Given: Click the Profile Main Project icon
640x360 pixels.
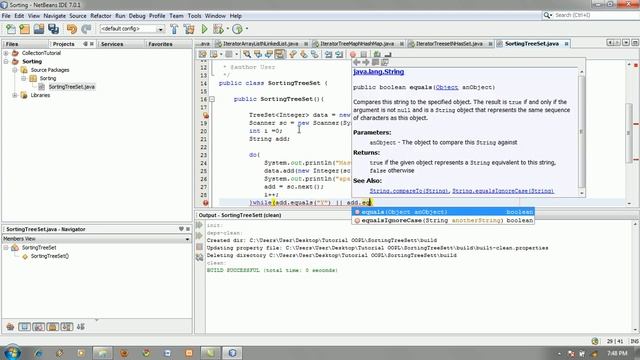Looking at the screenshot, I should (237, 29).
